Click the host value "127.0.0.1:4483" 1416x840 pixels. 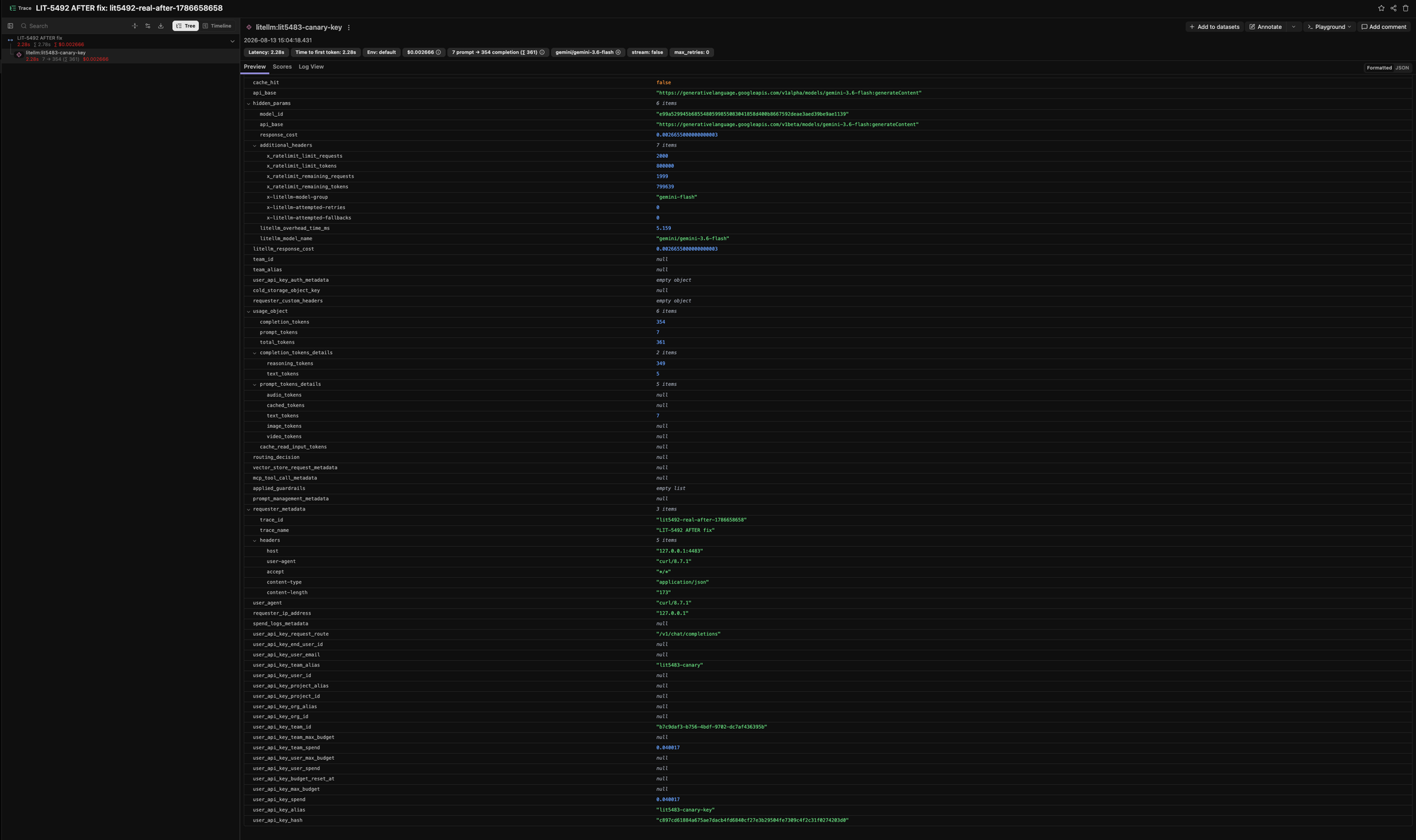[679, 551]
